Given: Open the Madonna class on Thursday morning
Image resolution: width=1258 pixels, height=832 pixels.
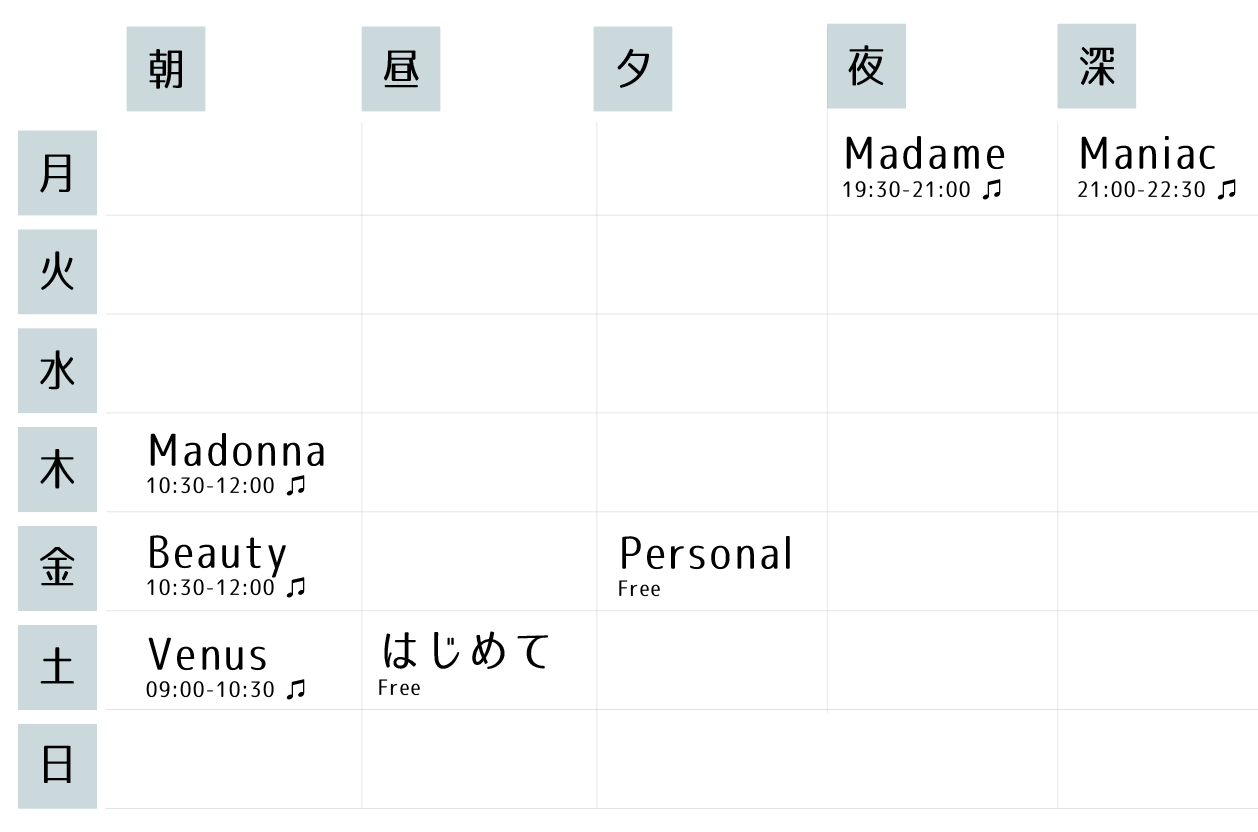Looking at the screenshot, I should click(237, 452).
